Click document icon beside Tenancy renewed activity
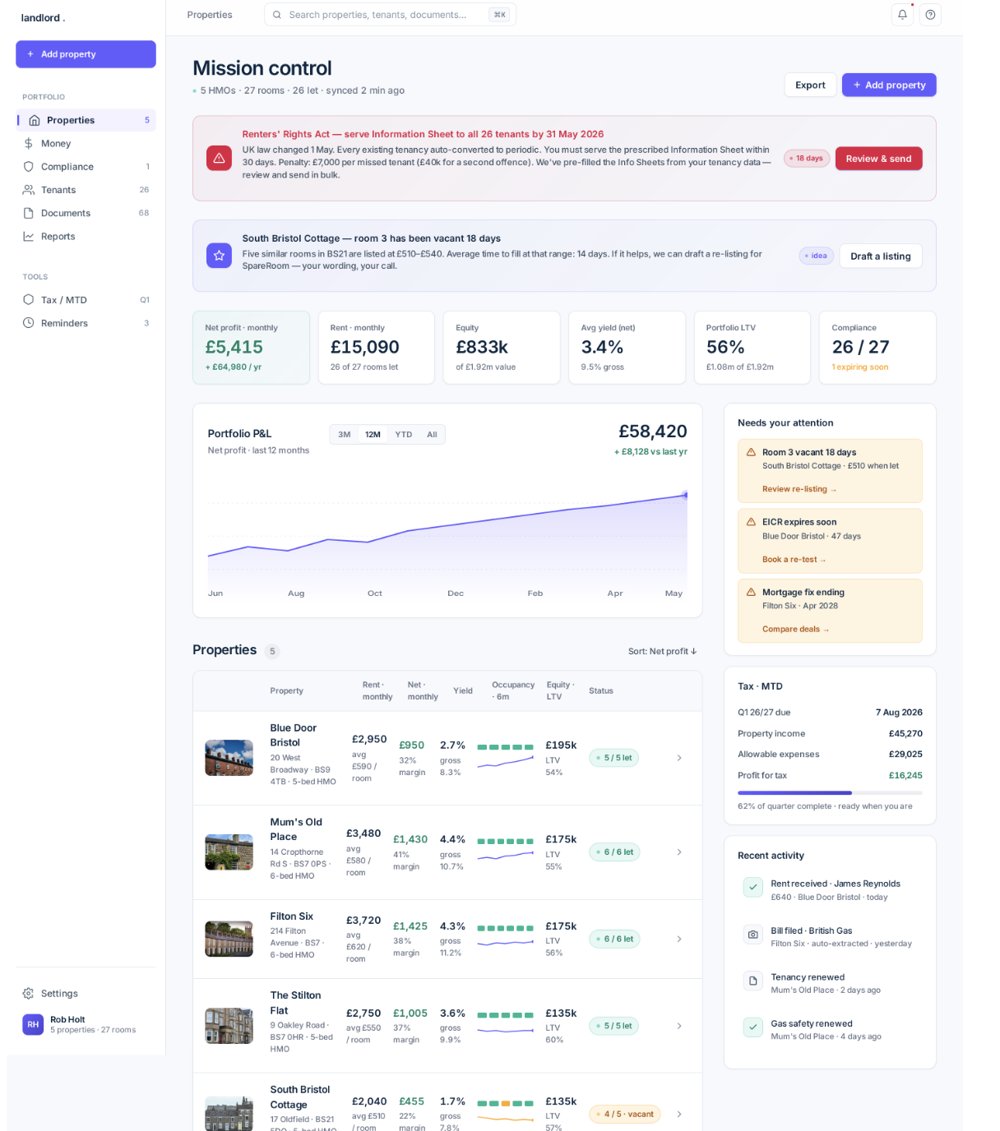The image size is (1000, 1131). (x=753, y=981)
